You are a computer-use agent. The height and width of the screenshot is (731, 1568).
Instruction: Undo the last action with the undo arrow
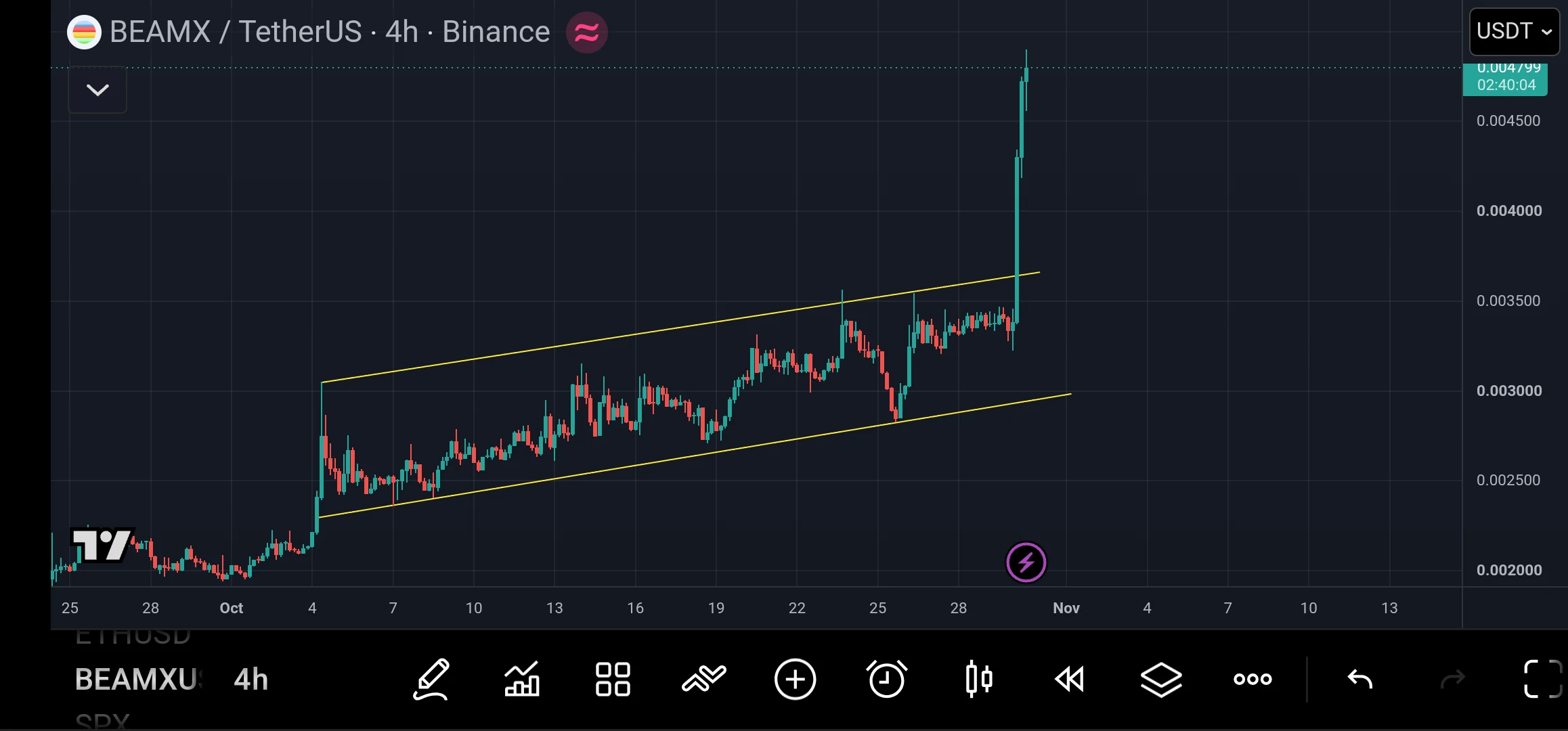[x=1360, y=679]
